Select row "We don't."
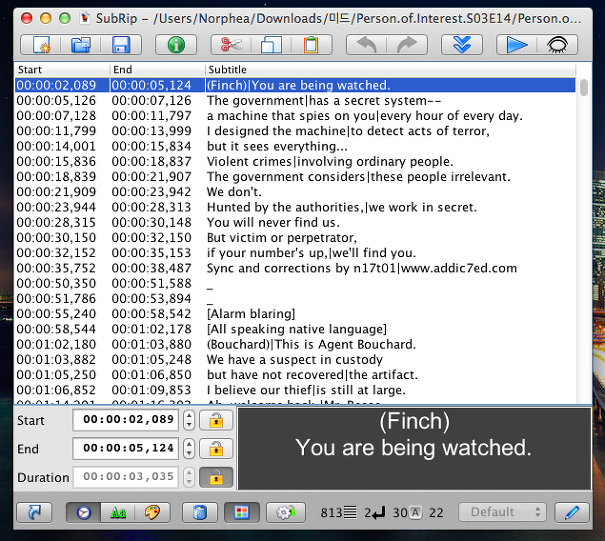The image size is (605, 541). [x=295, y=192]
